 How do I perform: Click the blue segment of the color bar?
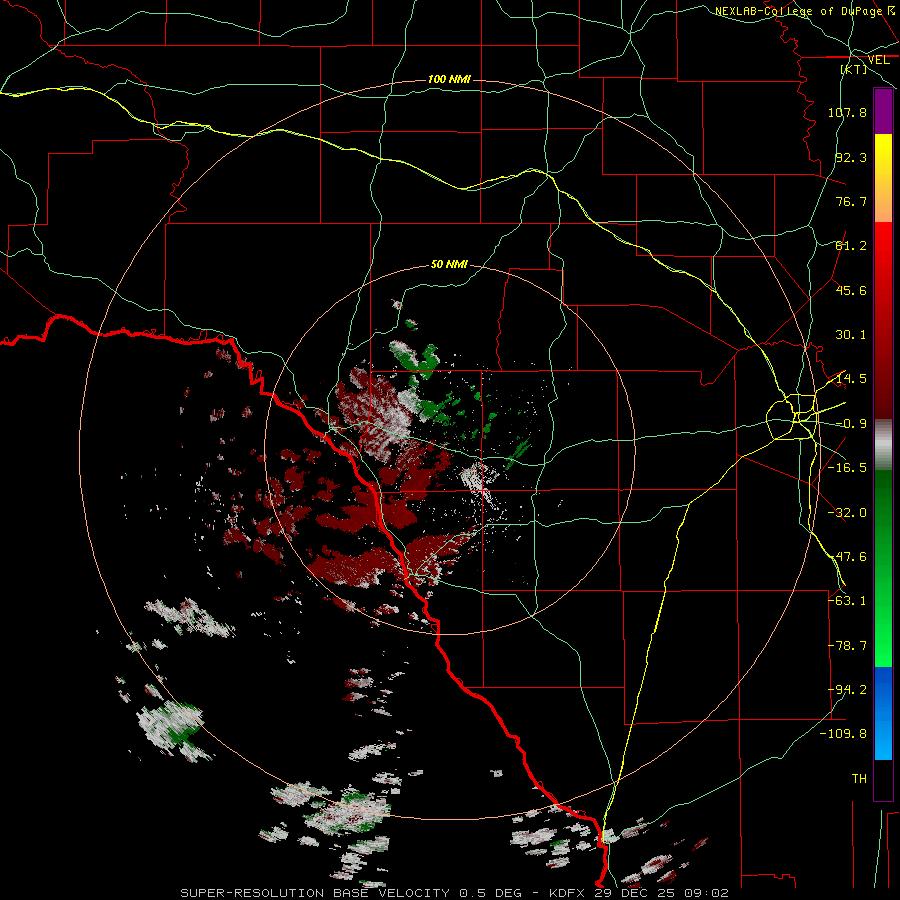click(x=883, y=713)
